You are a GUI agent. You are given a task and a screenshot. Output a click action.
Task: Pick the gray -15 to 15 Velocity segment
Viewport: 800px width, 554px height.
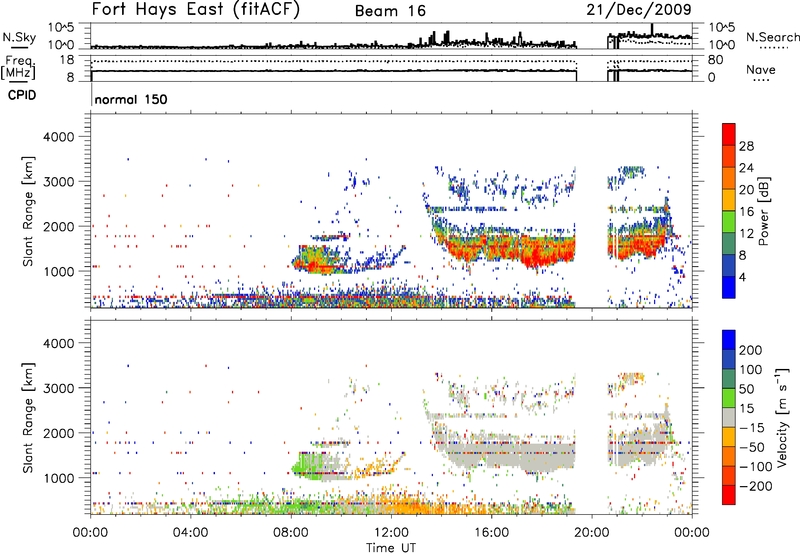(729, 417)
